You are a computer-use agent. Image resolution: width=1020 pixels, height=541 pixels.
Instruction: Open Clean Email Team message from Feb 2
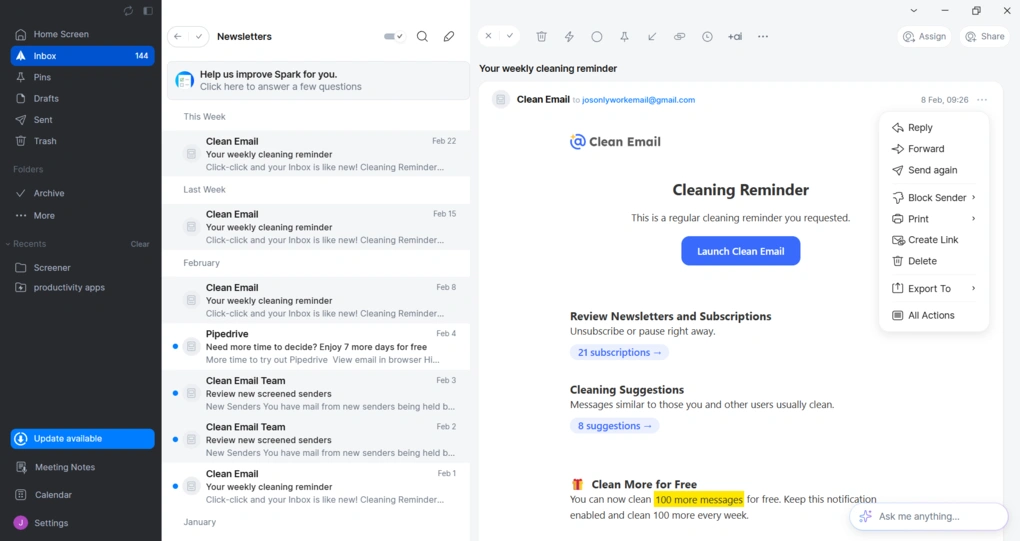coord(316,440)
